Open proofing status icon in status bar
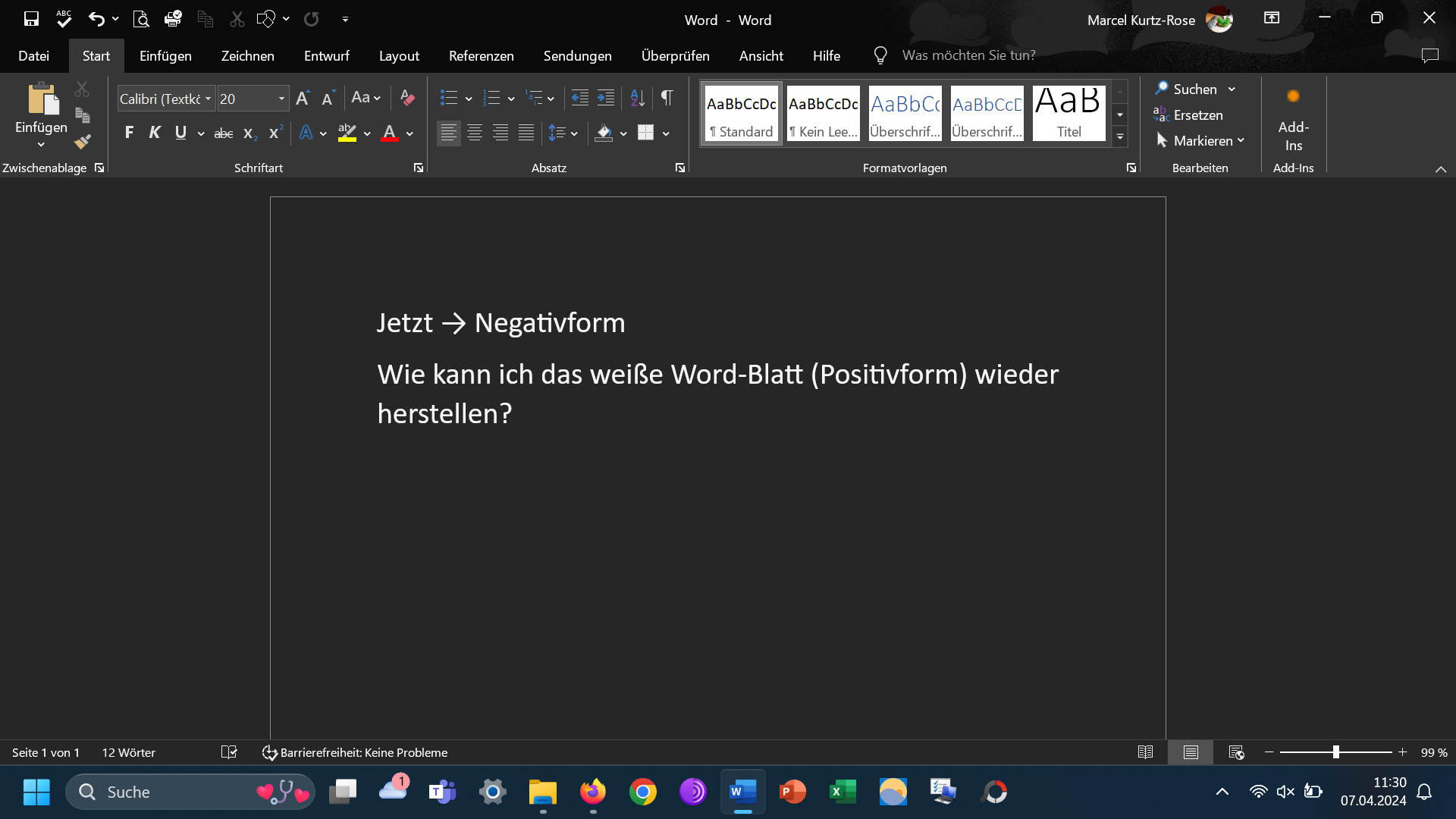Screen dimensions: 1456x819 [x=229, y=752]
